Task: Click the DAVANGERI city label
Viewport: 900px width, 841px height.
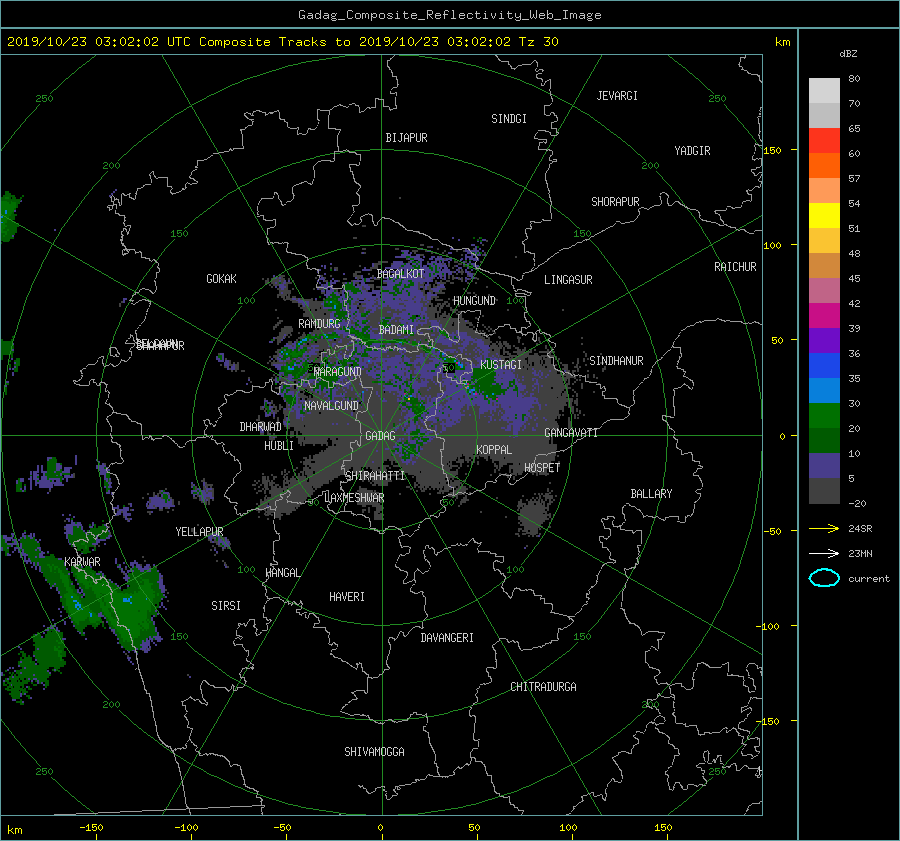Action: point(447,638)
